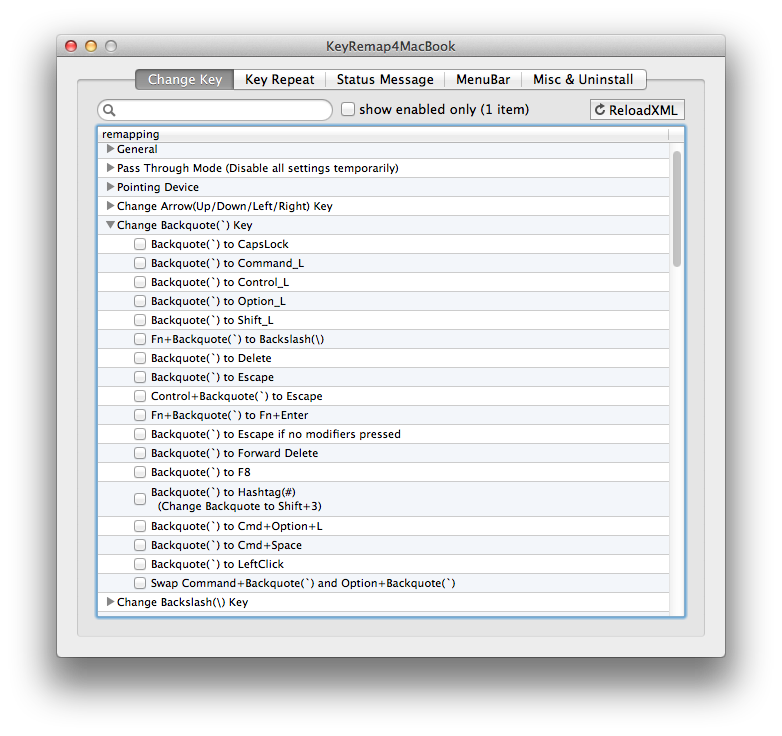Check Backquote to Cmd+Space
Image resolution: width=782 pixels, height=736 pixels.
pos(140,545)
